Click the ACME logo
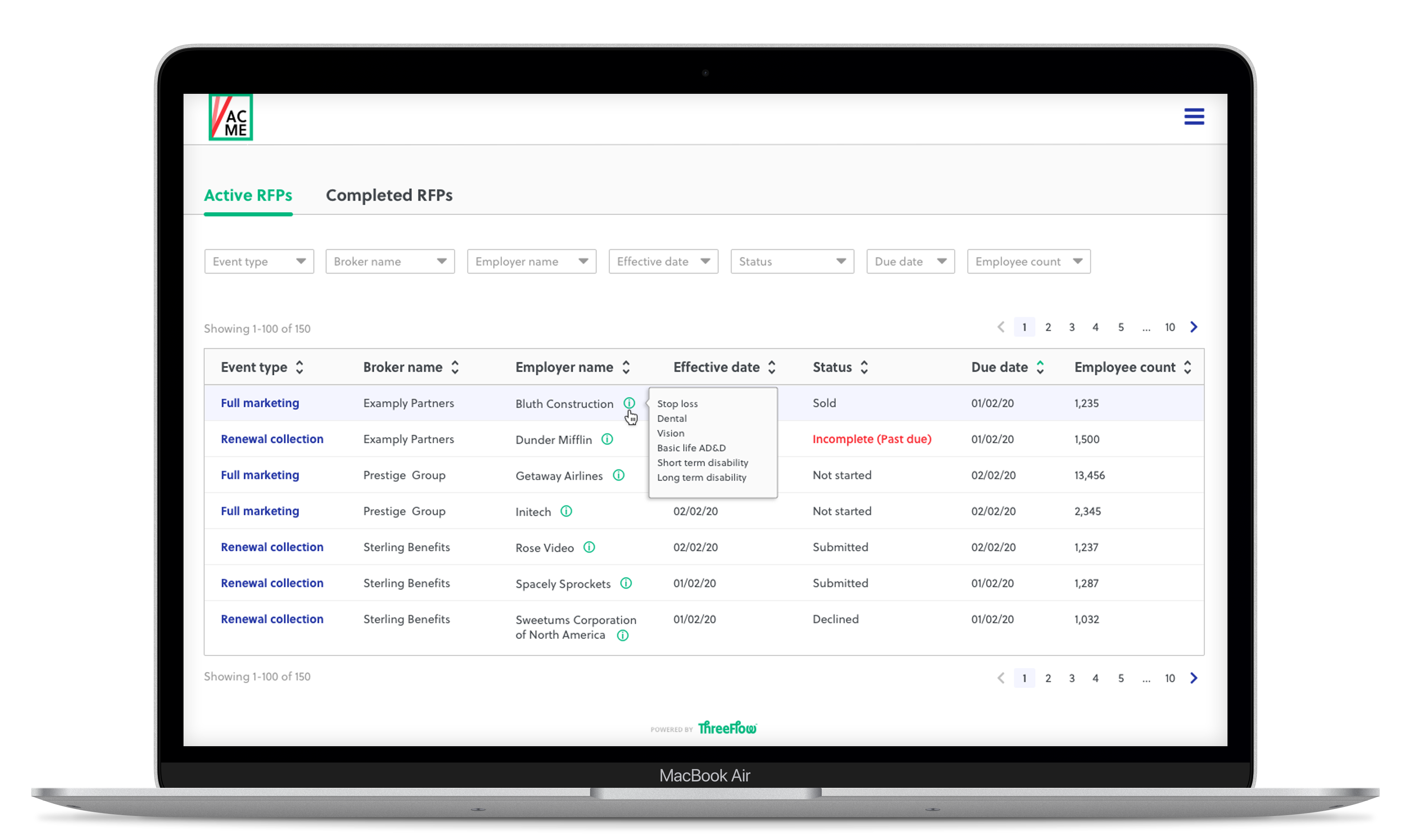Viewport: 1411px width, 840px height. [230, 118]
